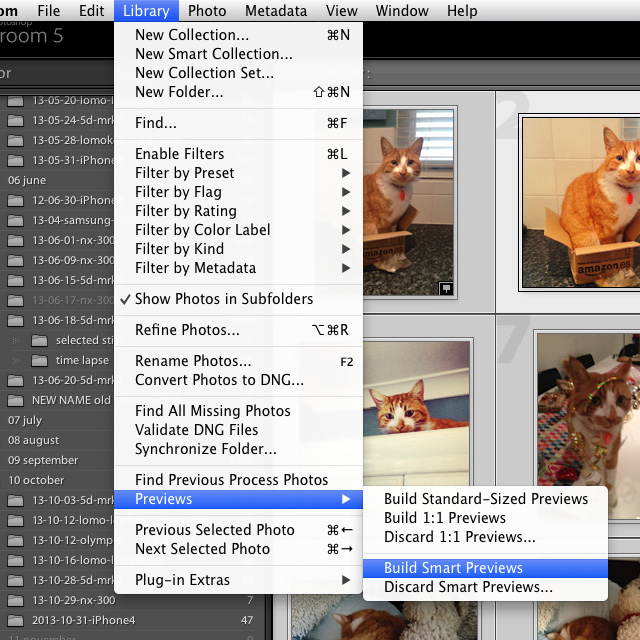The height and width of the screenshot is (640, 640).
Task: Click the 'time lapse' subfolder icon
Action: [40, 360]
